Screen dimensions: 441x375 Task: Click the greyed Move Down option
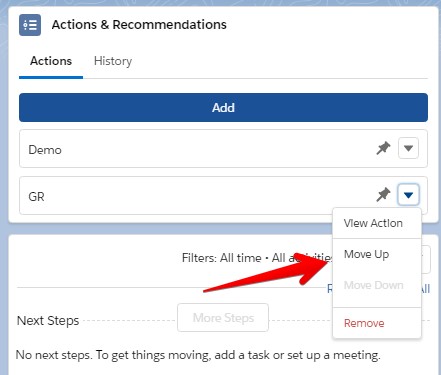coord(374,285)
